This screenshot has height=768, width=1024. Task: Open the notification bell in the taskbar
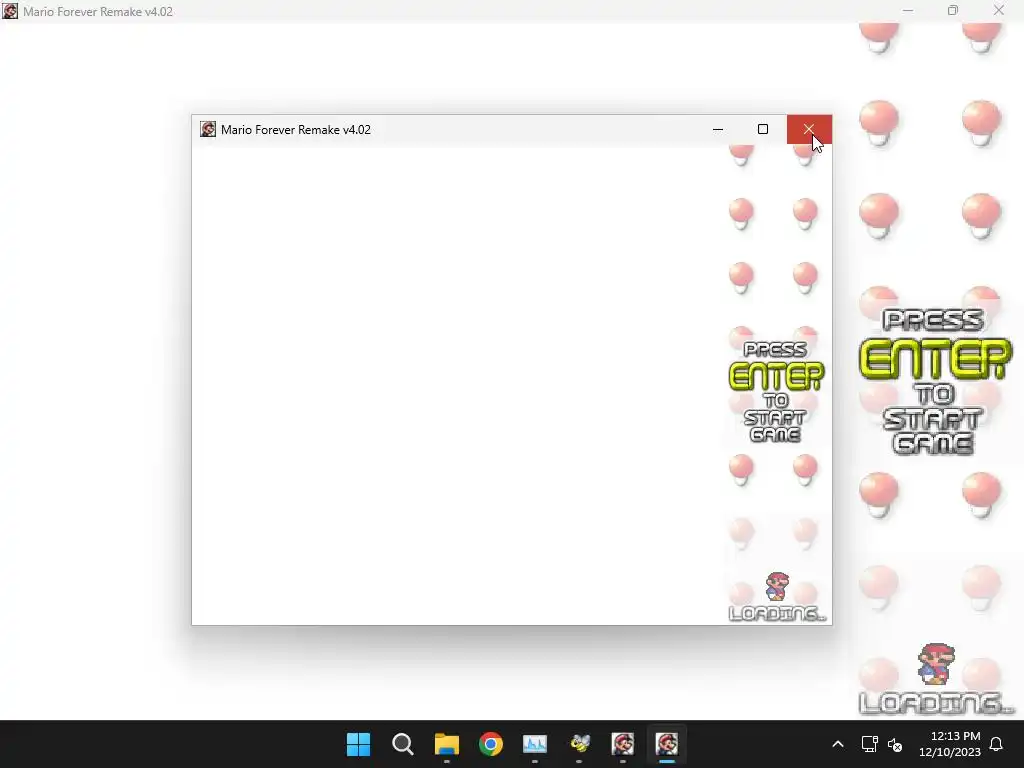(x=997, y=744)
